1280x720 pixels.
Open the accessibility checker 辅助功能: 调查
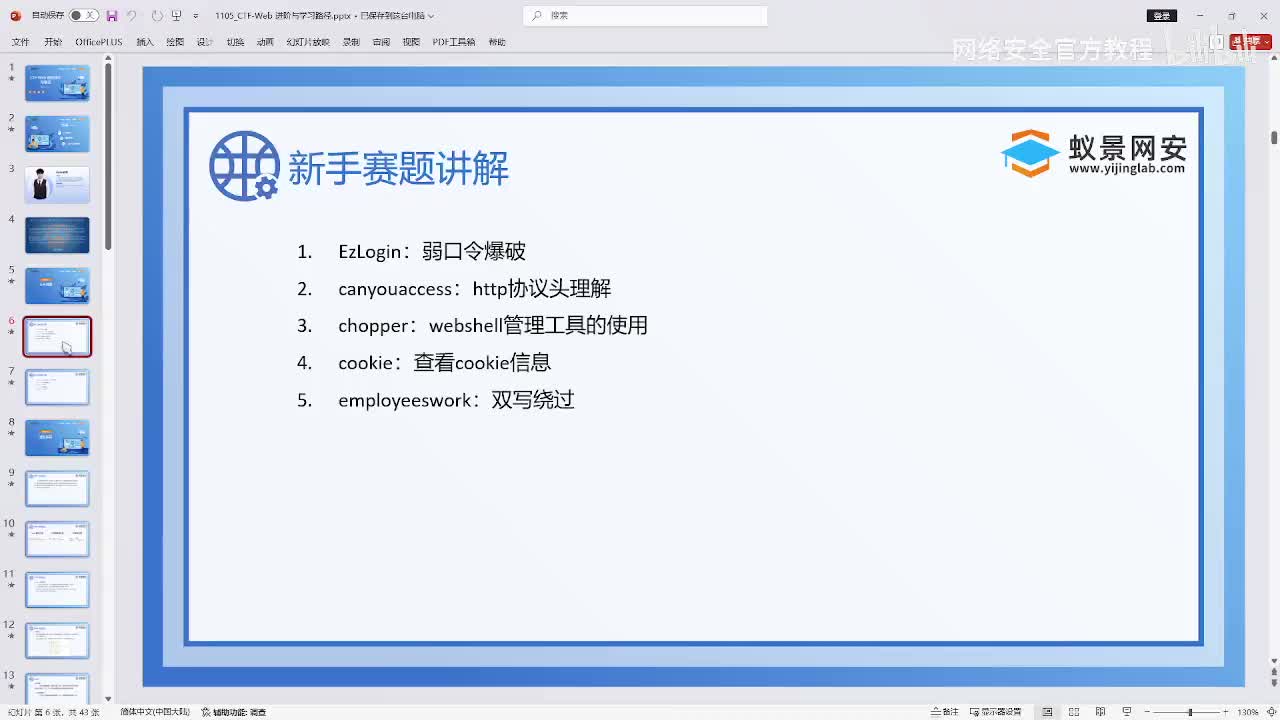click(x=235, y=712)
